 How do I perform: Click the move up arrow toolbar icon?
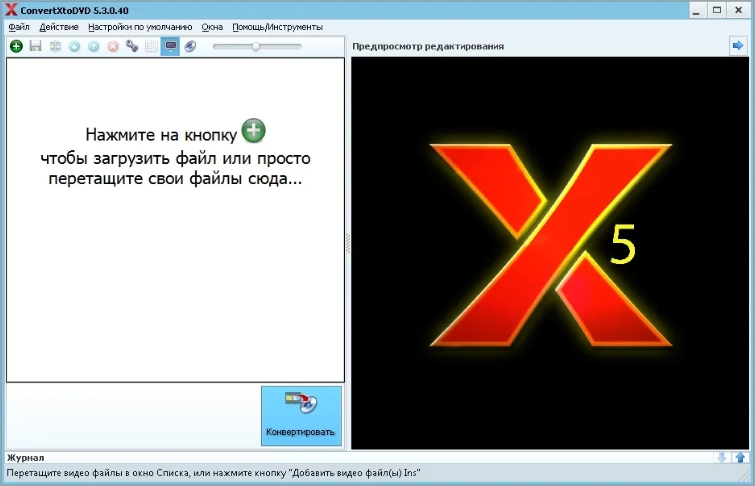[93, 46]
